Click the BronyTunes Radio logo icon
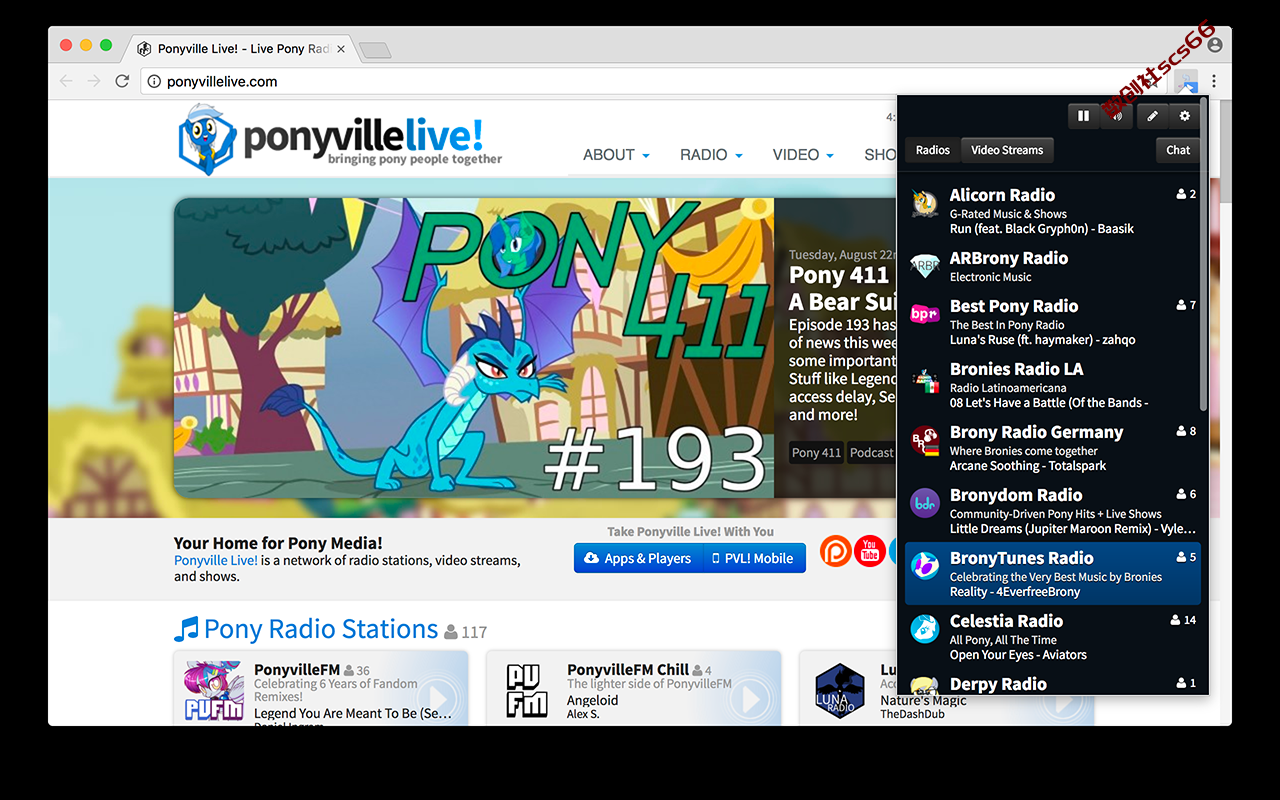1280x800 pixels. [x=925, y=566]
